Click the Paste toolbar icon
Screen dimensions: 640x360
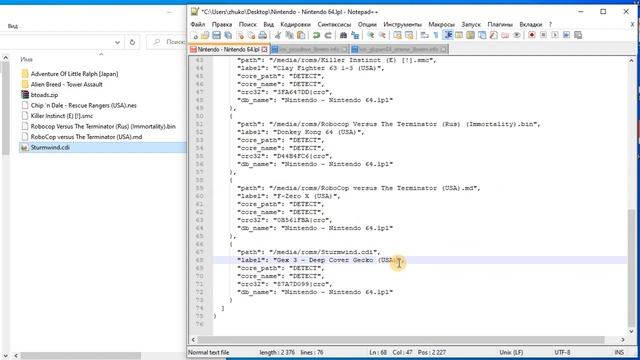point(301,36)
